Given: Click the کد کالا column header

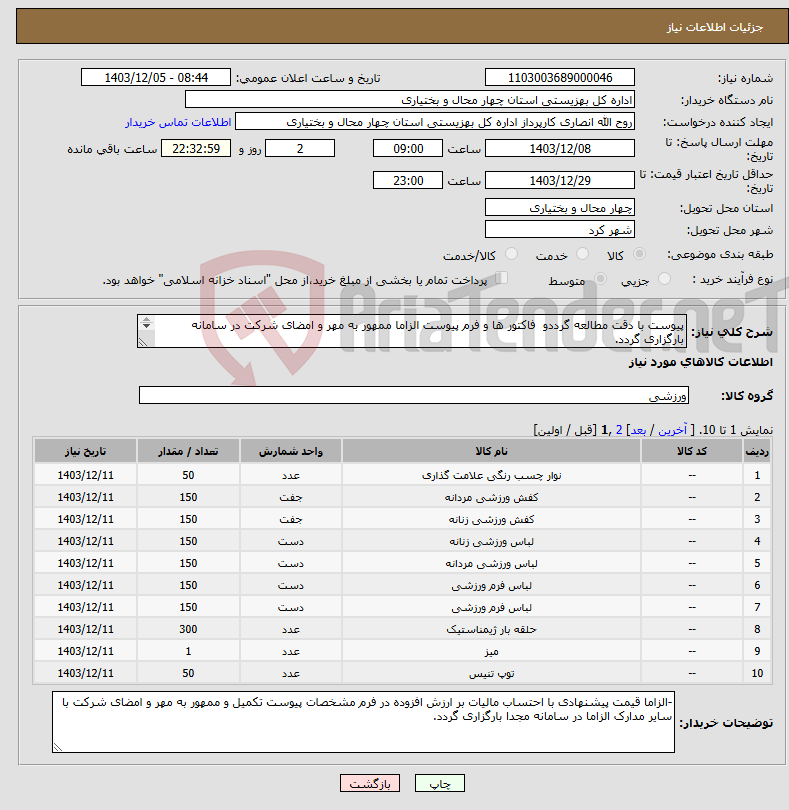Looking at the screenshot, I should pos(692,451).
